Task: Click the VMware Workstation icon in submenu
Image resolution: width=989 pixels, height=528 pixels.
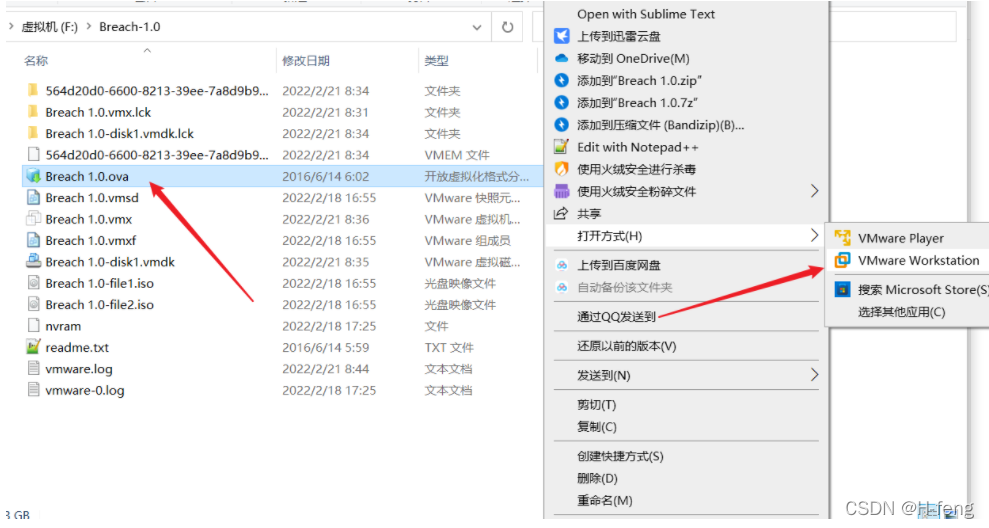Action: pyautogui.click(x=843, y=260)
